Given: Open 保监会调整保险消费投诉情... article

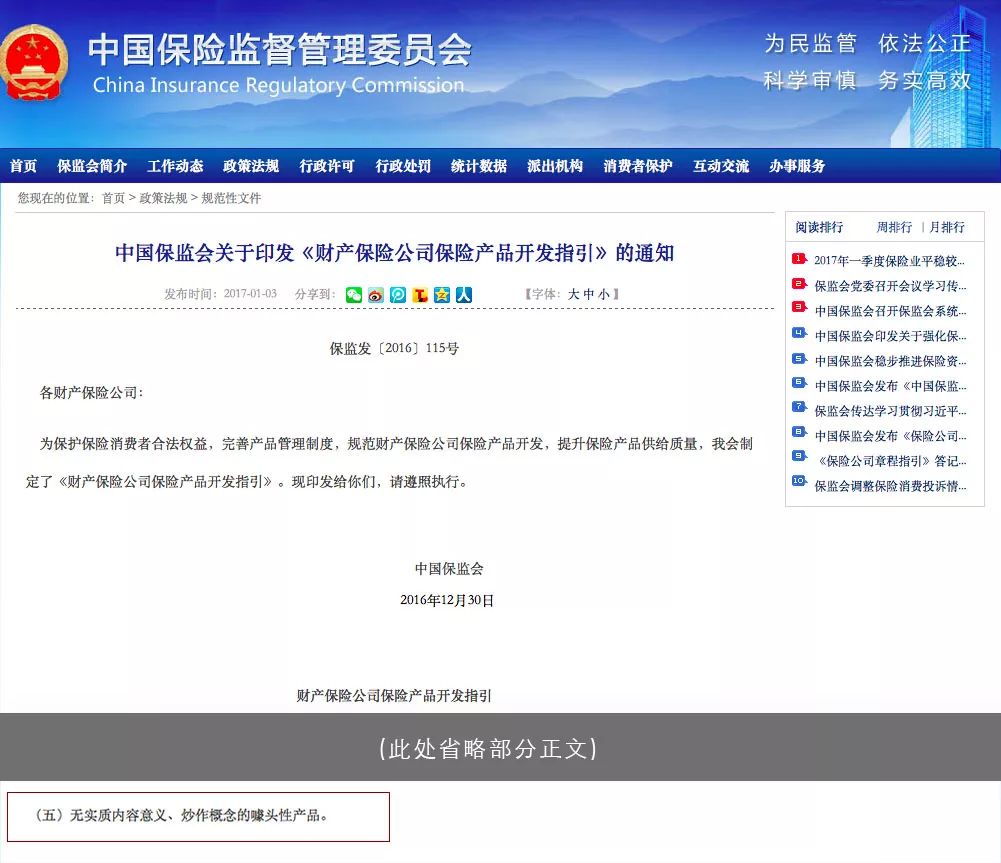Looking at the screenshot, I should (890, 486).
